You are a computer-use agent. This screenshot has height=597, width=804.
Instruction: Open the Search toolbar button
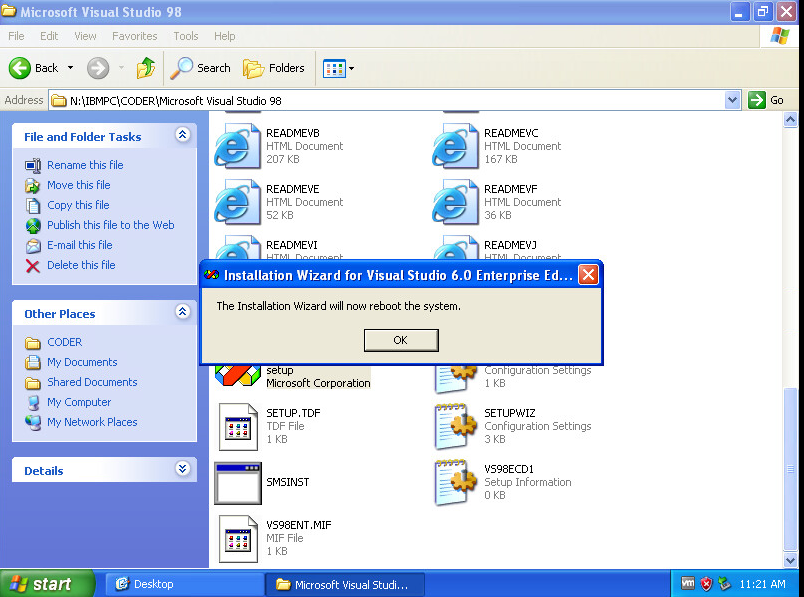201,68
